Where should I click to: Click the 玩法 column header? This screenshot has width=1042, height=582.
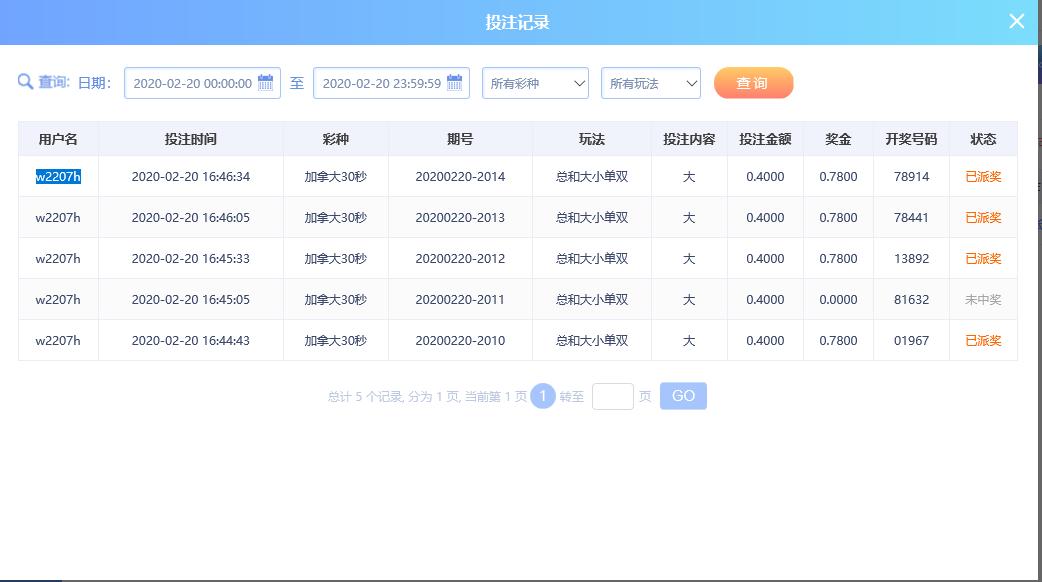tap(591, 139)
